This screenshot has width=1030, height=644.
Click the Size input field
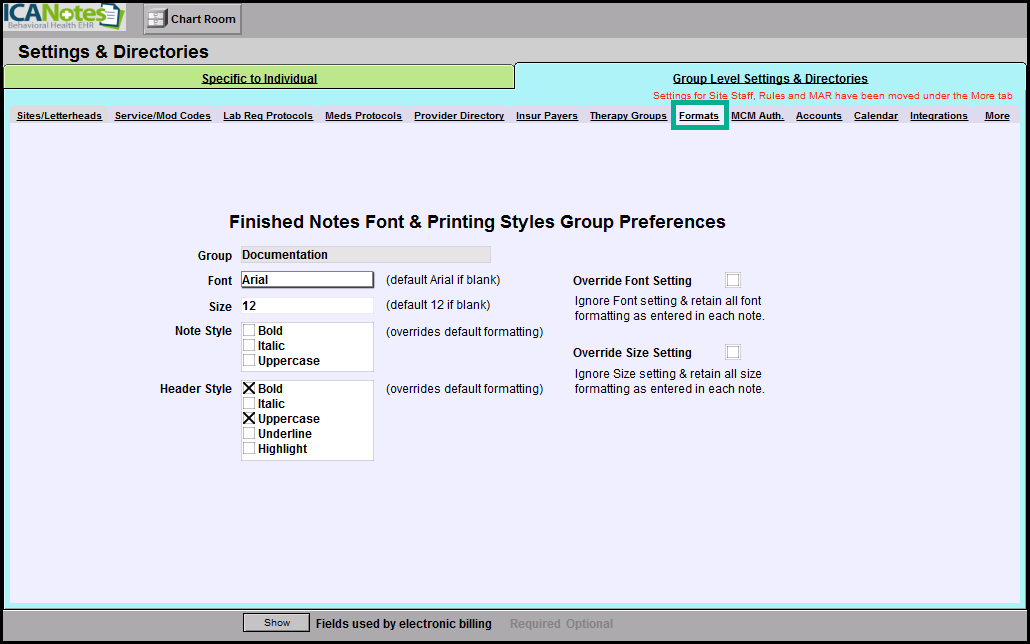click(x=307, y=306)
